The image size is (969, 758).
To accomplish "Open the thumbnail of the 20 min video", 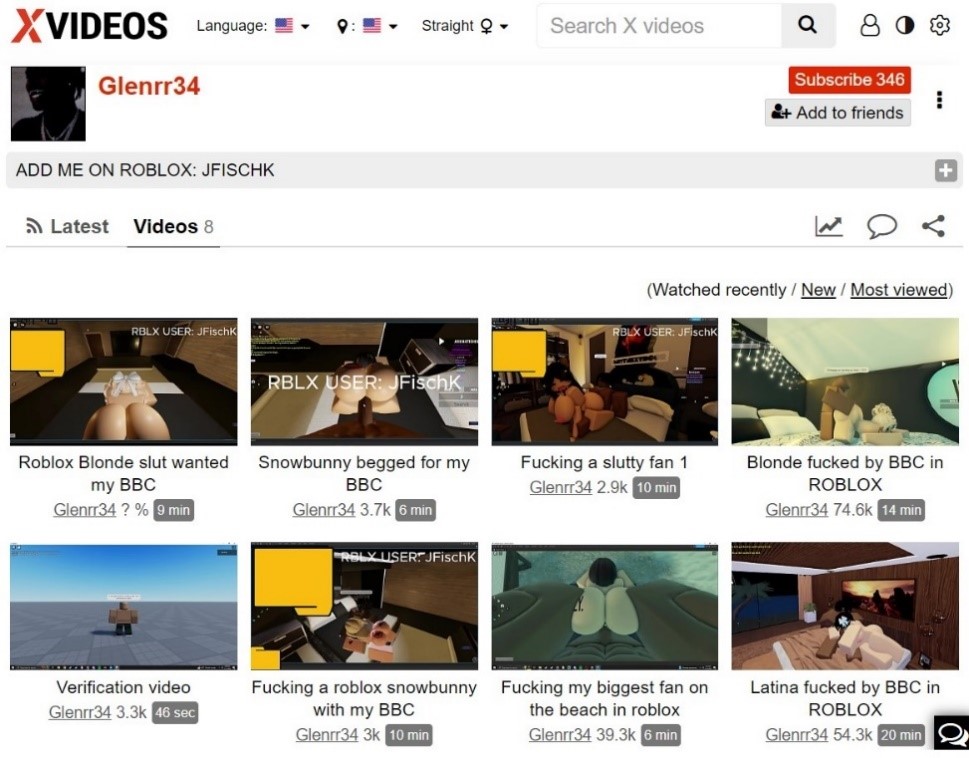I will point(845,606).
